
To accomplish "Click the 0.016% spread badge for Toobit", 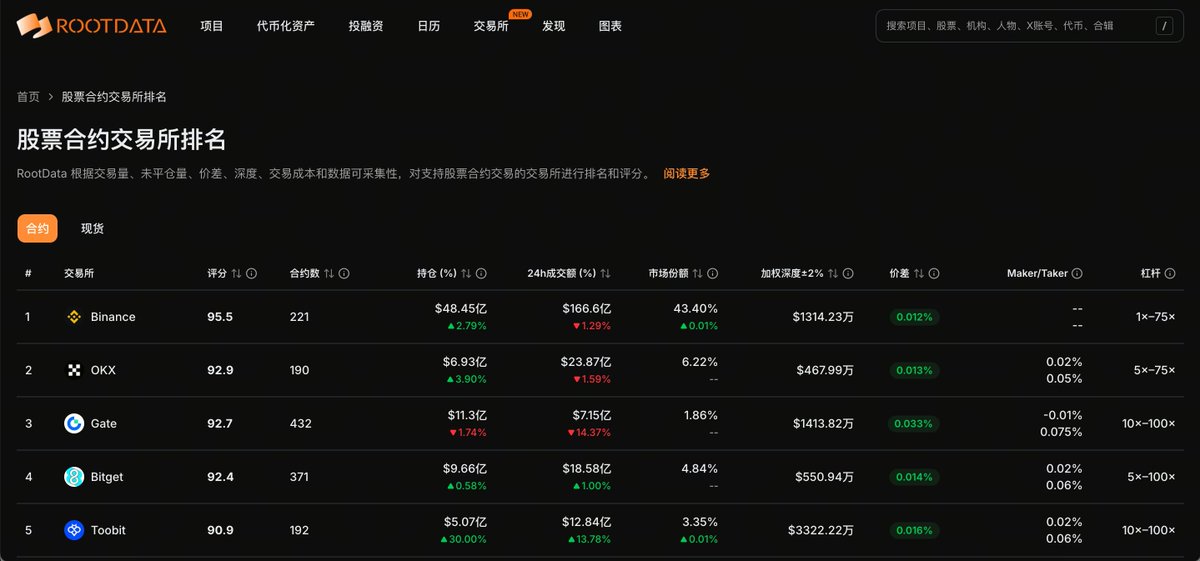I will (x=914, y=530).
